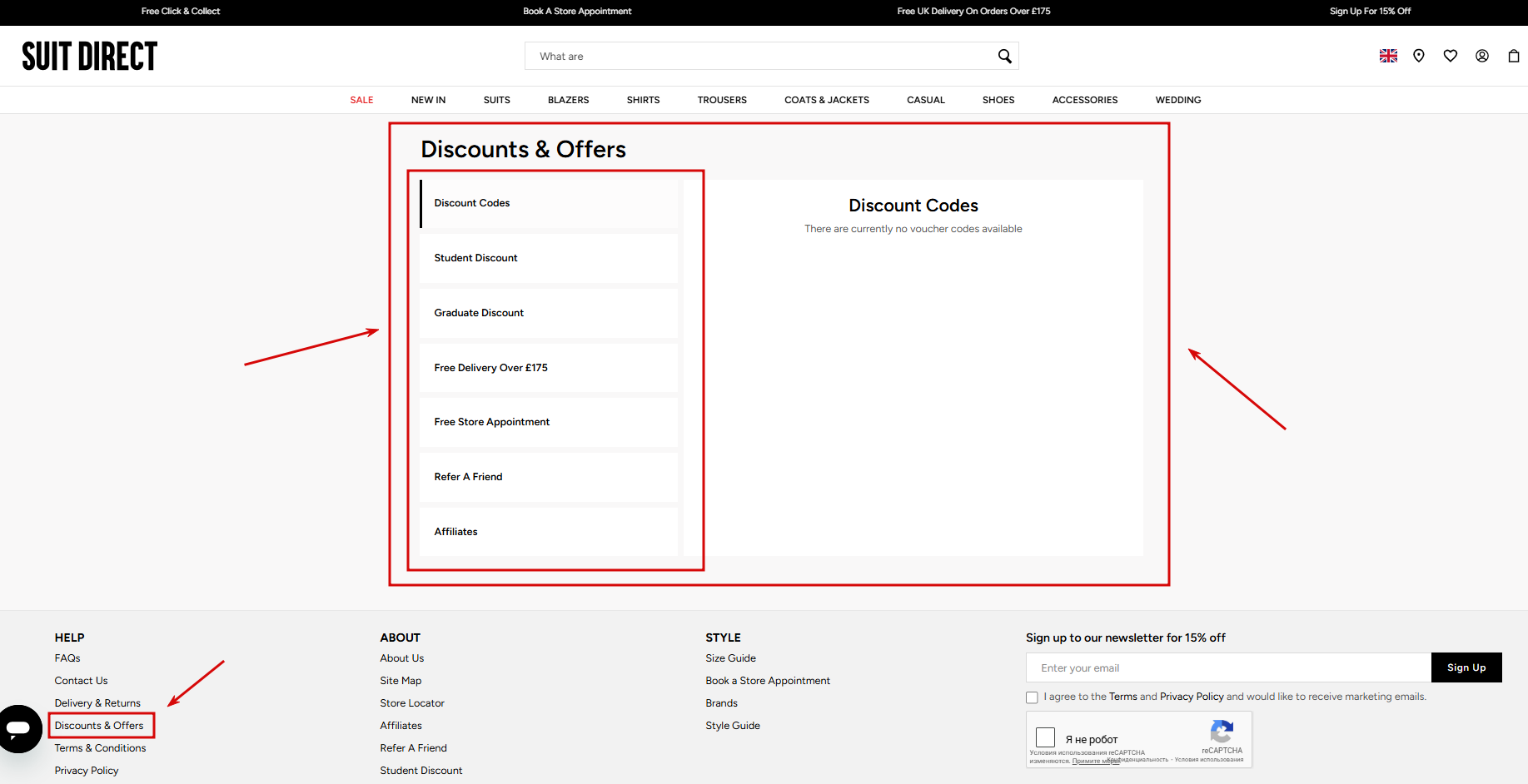The width and height of the screenshot is (1528, 784).
Task: Open the UK flag country selector
Action: (x=1388, y=56)
